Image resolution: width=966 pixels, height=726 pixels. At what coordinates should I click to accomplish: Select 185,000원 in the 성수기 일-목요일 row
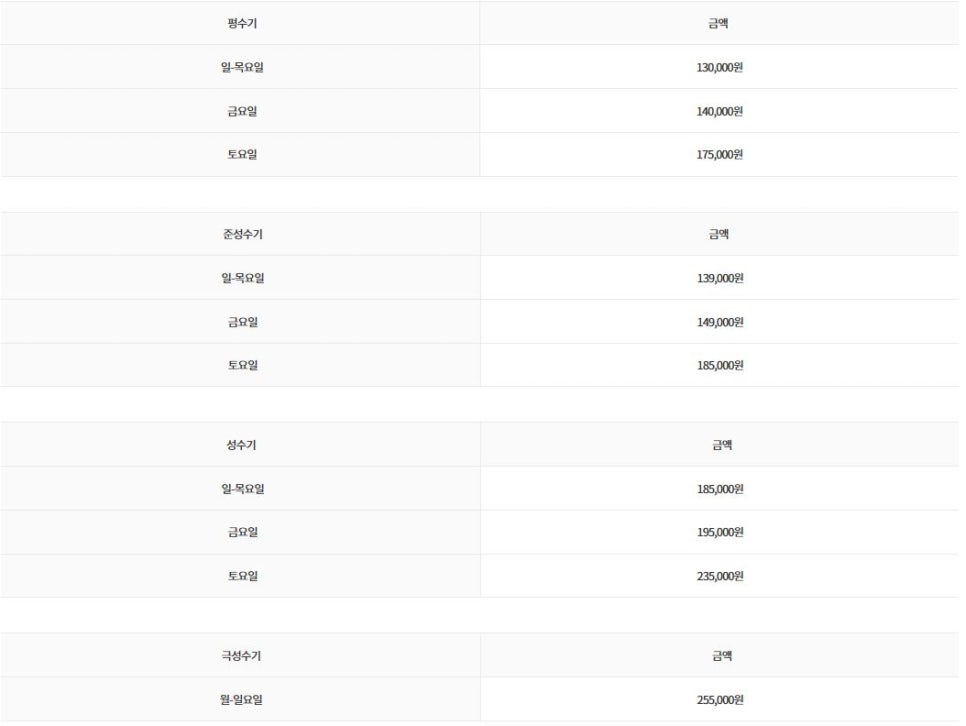pos(720,489)
